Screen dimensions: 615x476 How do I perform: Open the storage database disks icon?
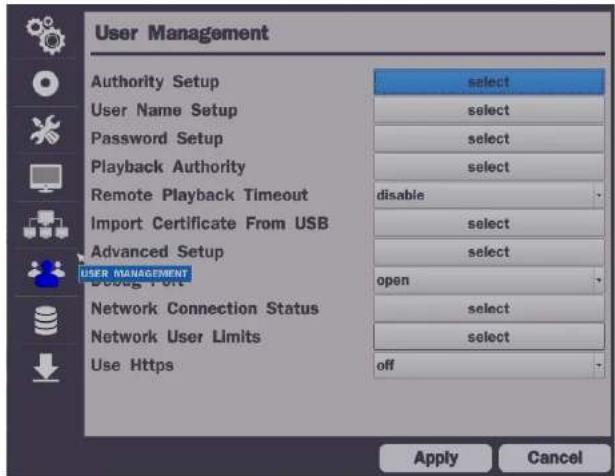tap(46, 320)
